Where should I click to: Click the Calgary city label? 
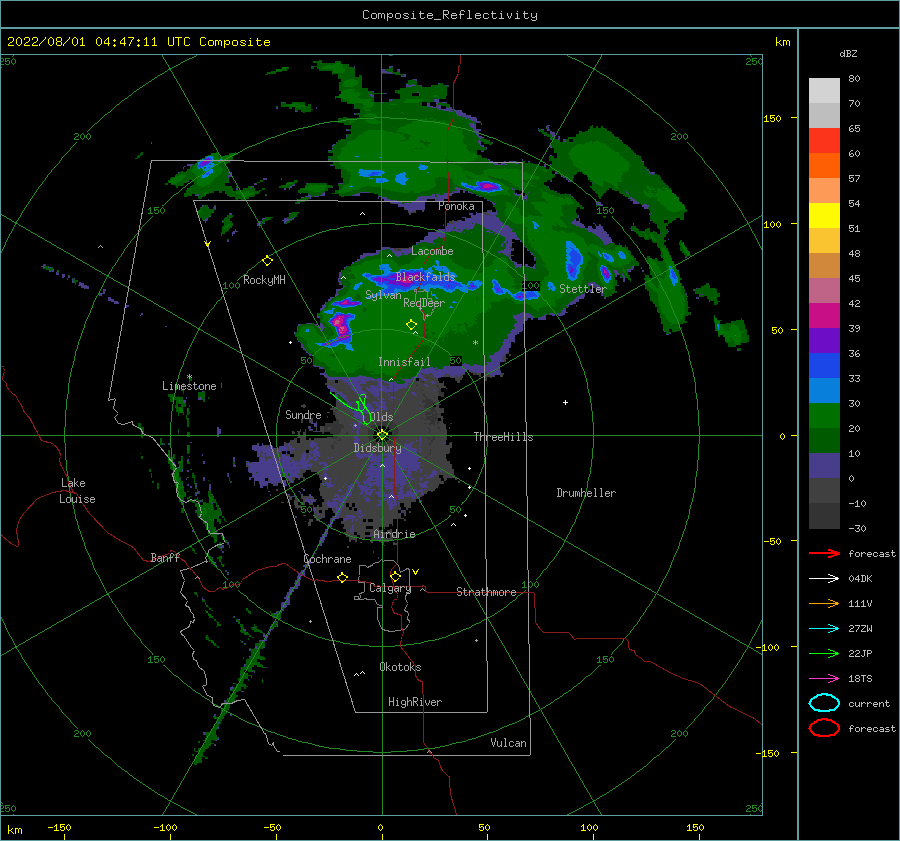click(390, 588)
